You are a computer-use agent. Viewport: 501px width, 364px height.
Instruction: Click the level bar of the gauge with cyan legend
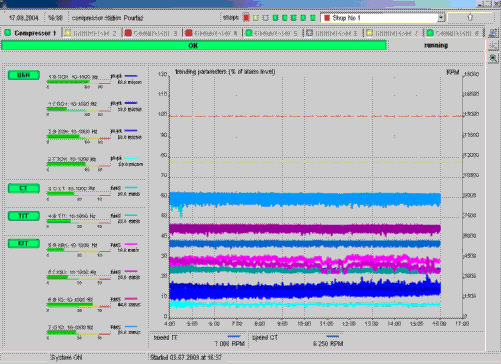tap(79, 164)
